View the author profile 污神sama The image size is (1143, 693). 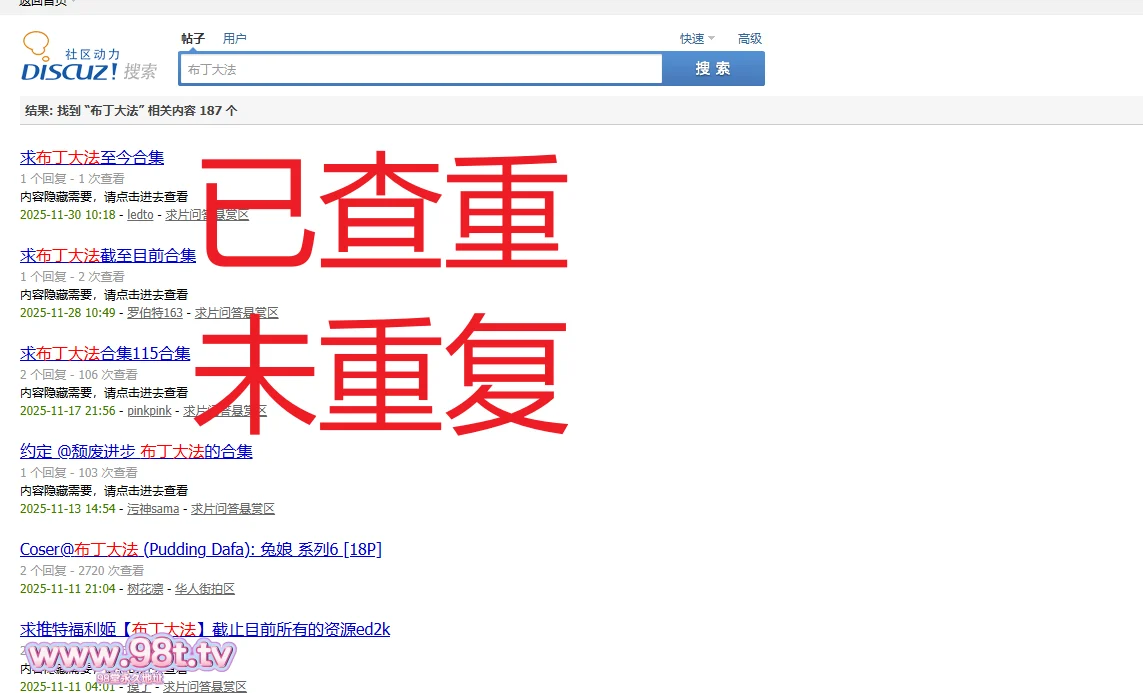point(153,509)
